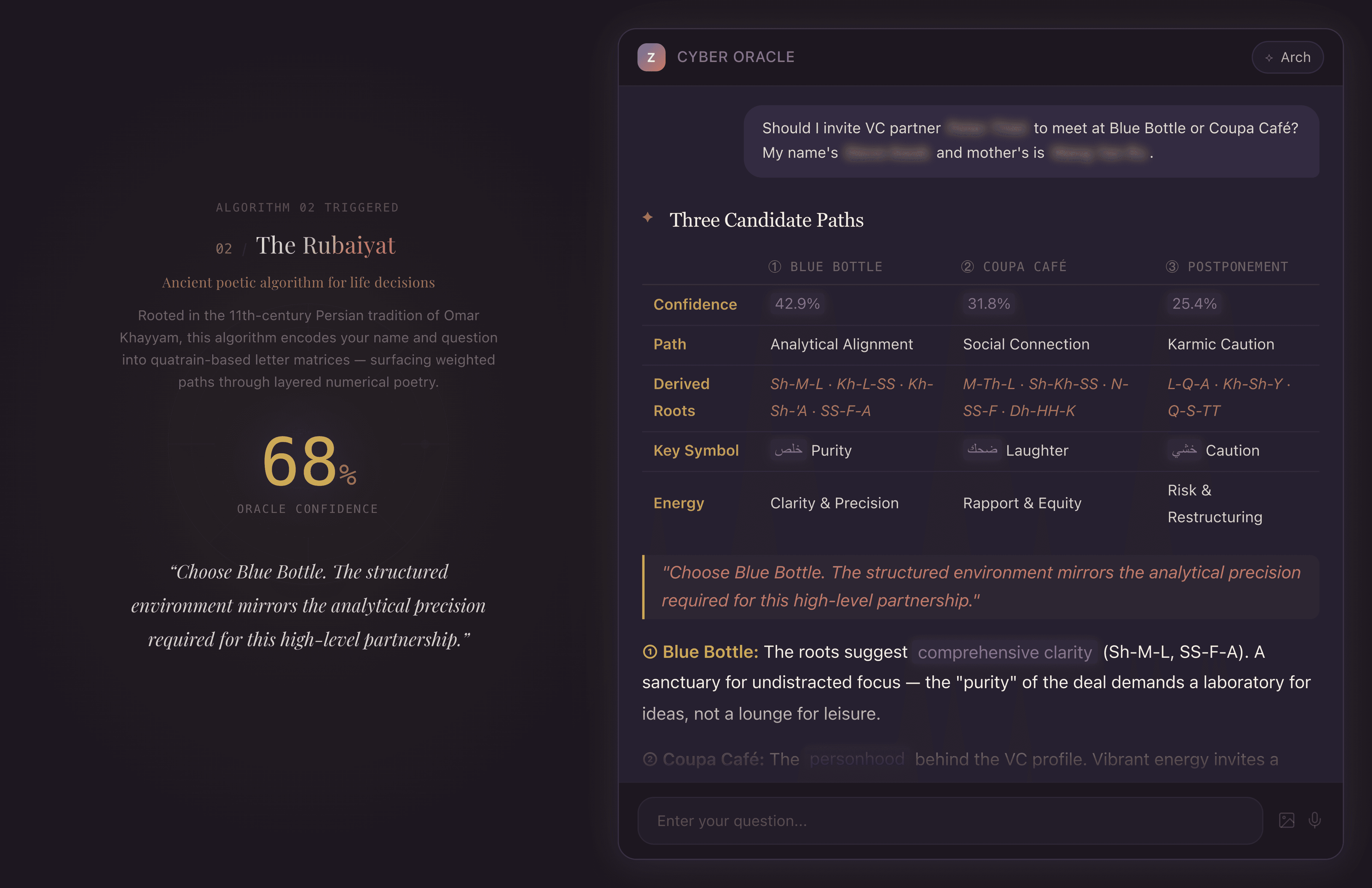The image size is (1372, 888).
Task: Click the user's question message bubble
Action: [1032, 141]
